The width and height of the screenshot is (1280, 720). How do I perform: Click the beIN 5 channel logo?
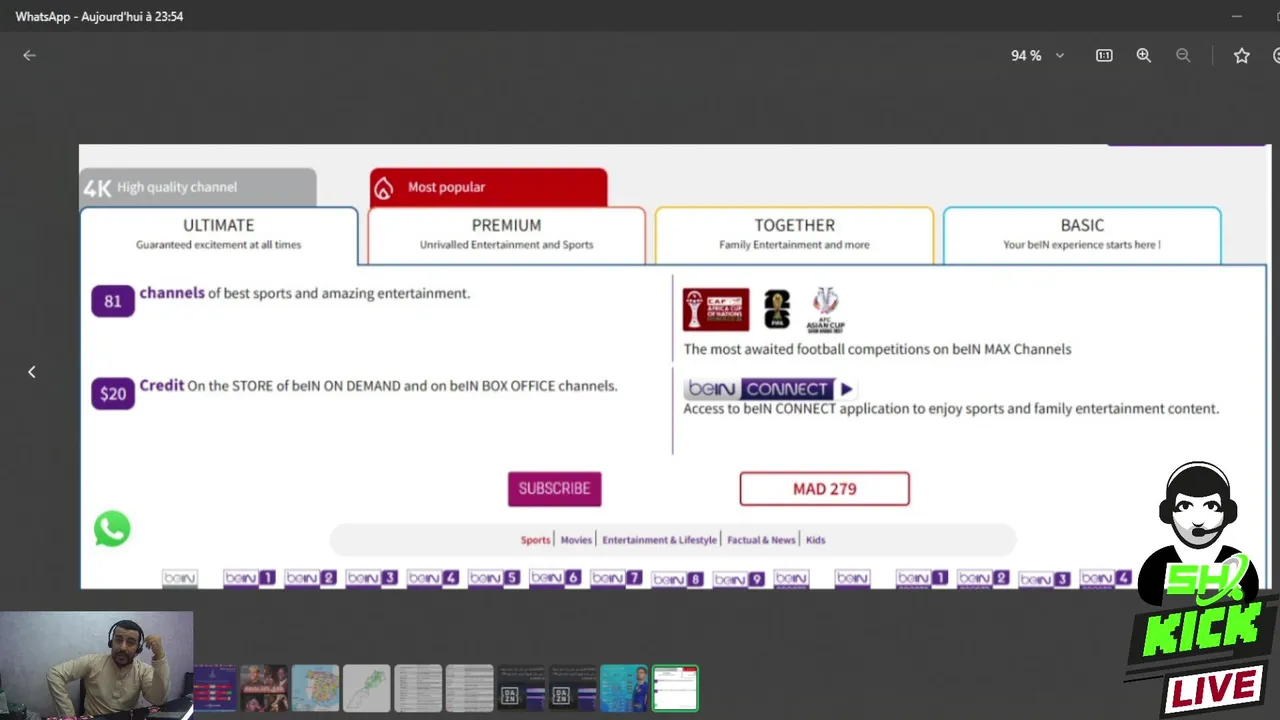tap(494, 578)
